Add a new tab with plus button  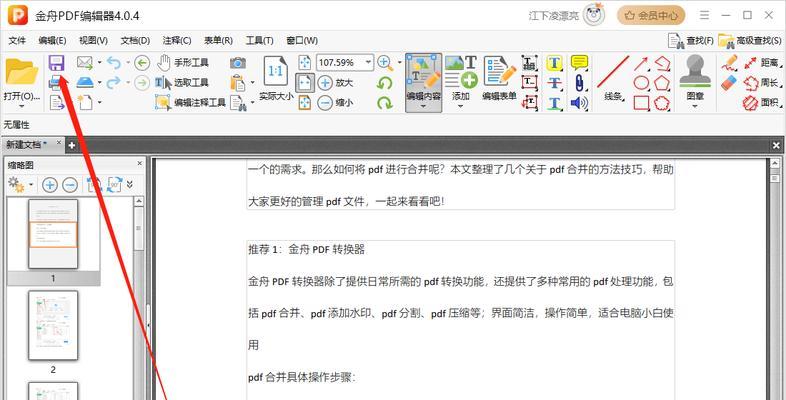point(72,145)
